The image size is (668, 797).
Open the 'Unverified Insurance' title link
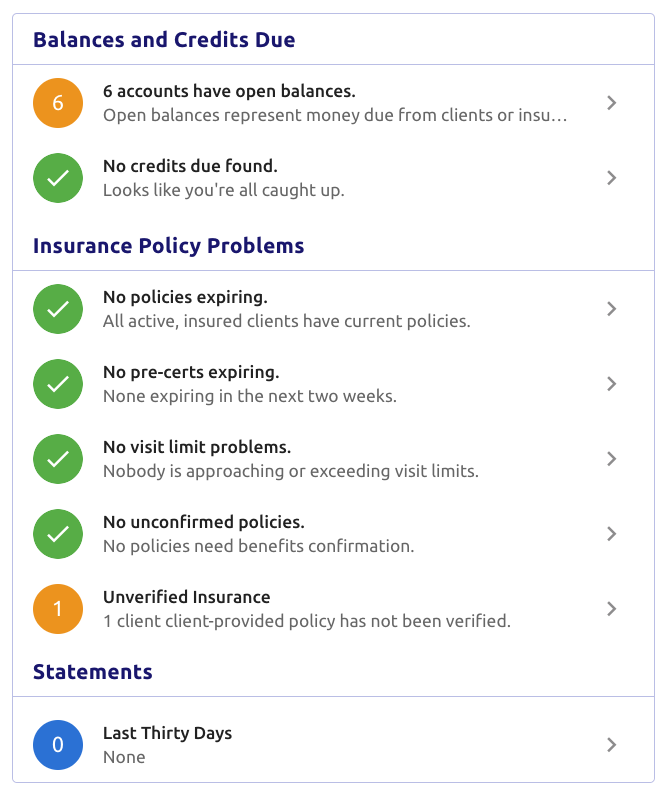point(187,597)
